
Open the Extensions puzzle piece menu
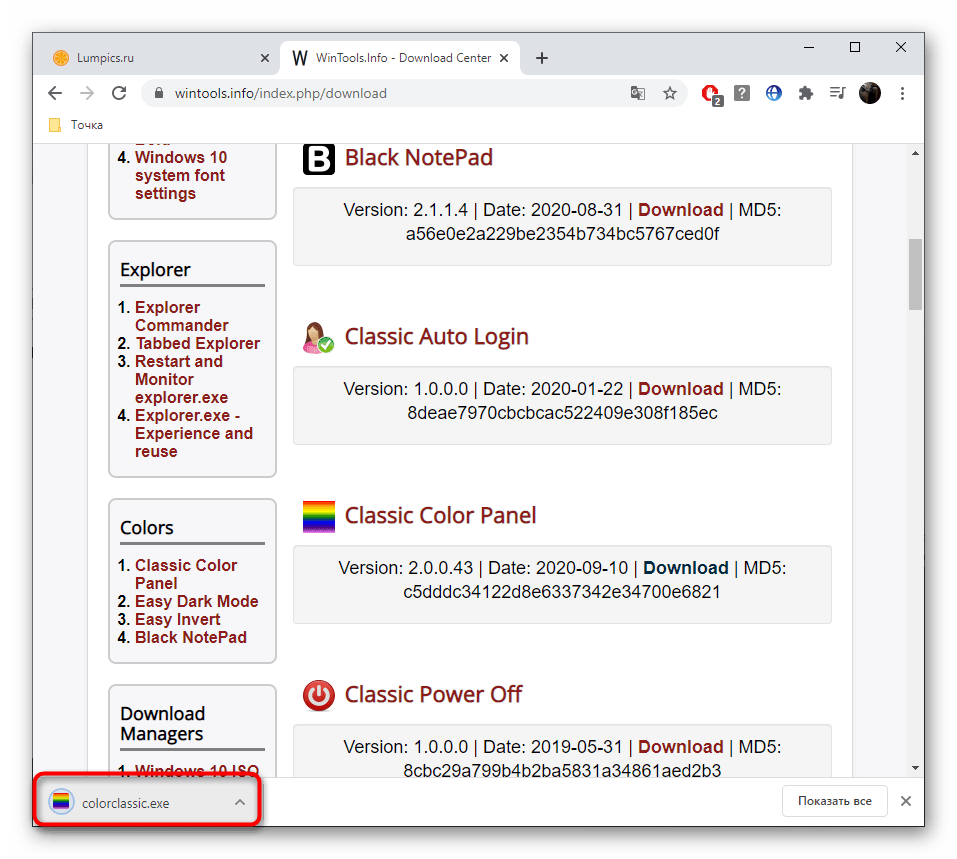[805, 93]
